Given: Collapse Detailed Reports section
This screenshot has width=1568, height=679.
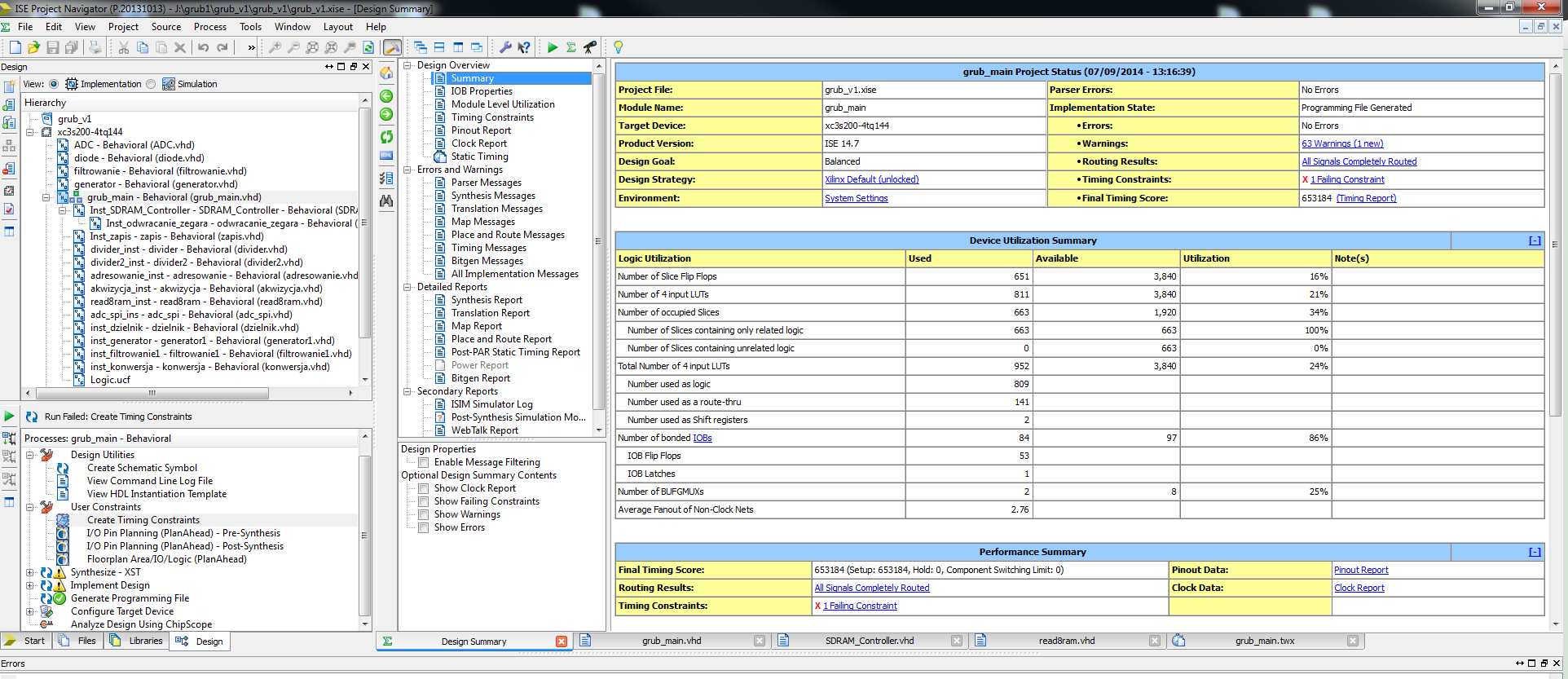Looking at the screenshot, I should pyautogui.click(x=407, y=287).
